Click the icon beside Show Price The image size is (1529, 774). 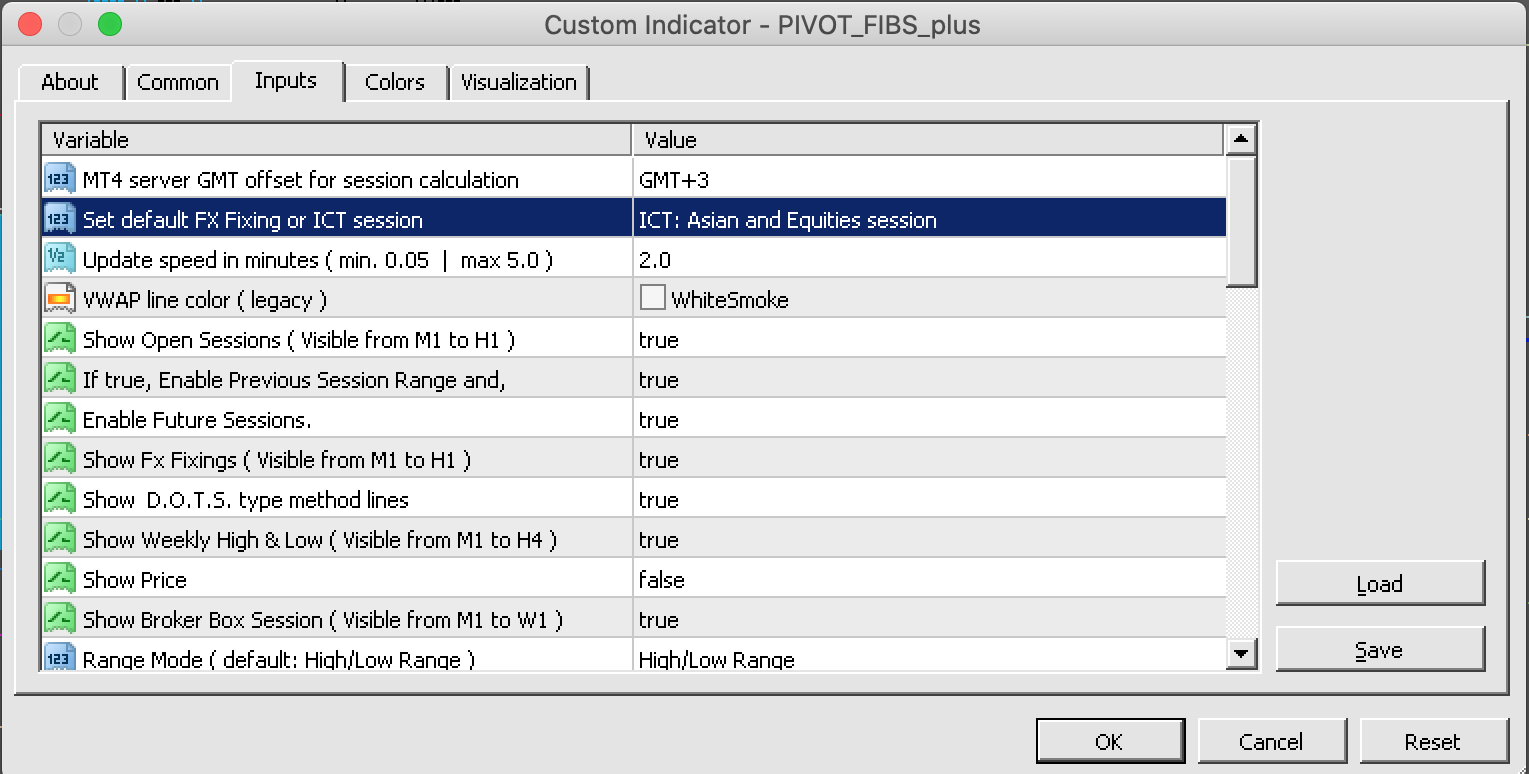(60, 580)
